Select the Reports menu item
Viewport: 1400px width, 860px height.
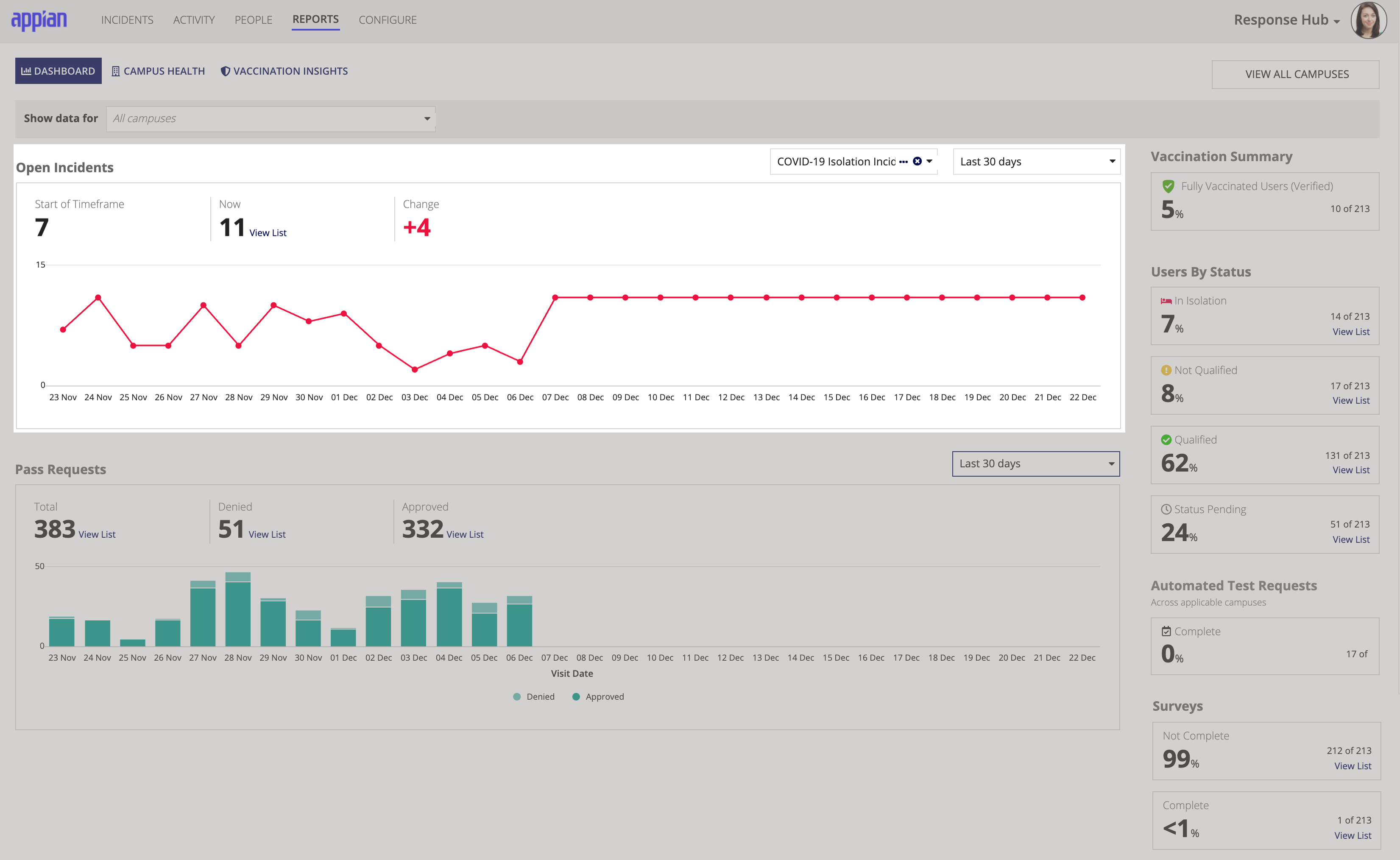[315, 19]
